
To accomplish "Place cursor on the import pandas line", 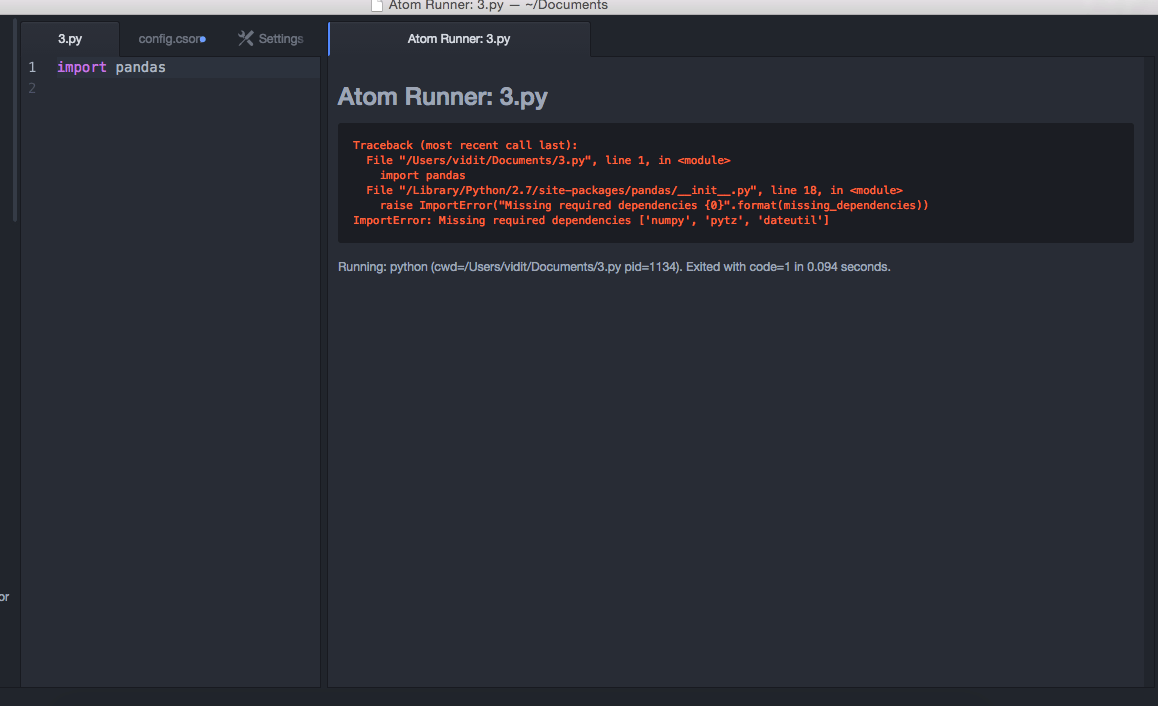I will (x=110, y=67).
